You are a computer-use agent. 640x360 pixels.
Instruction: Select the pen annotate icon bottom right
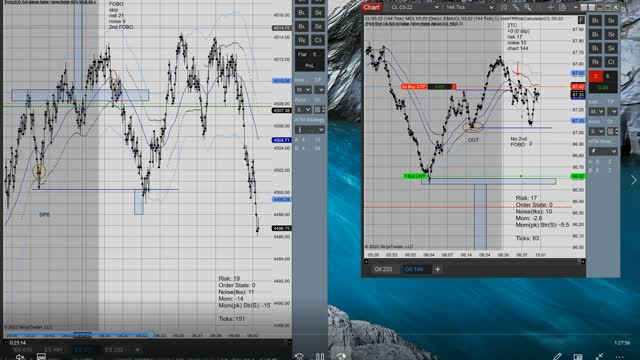point(557,356)
